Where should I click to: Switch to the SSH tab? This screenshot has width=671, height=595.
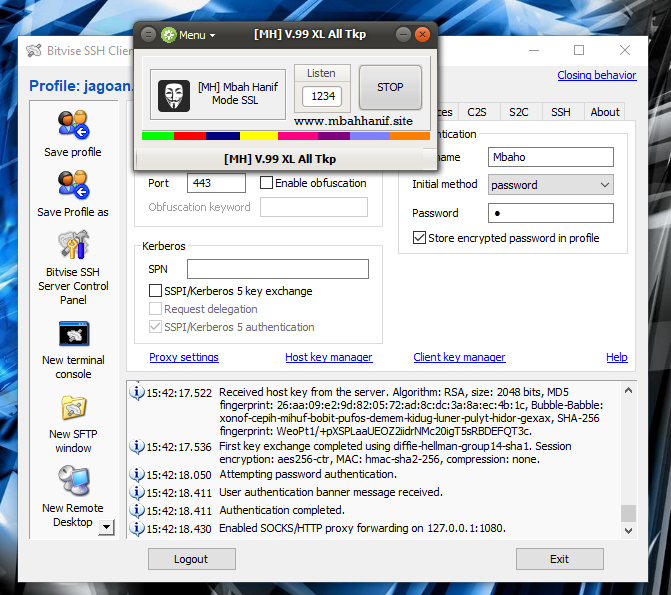(561, 112)
